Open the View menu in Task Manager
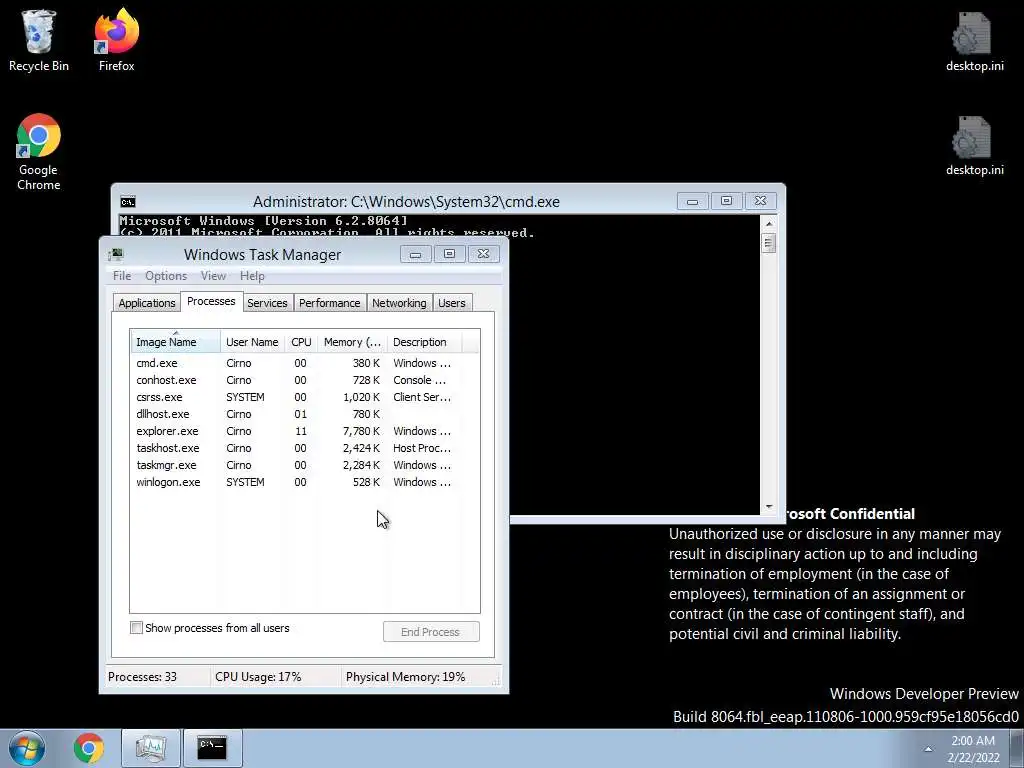Screen dimensions: 1024x768 (213, 276)
